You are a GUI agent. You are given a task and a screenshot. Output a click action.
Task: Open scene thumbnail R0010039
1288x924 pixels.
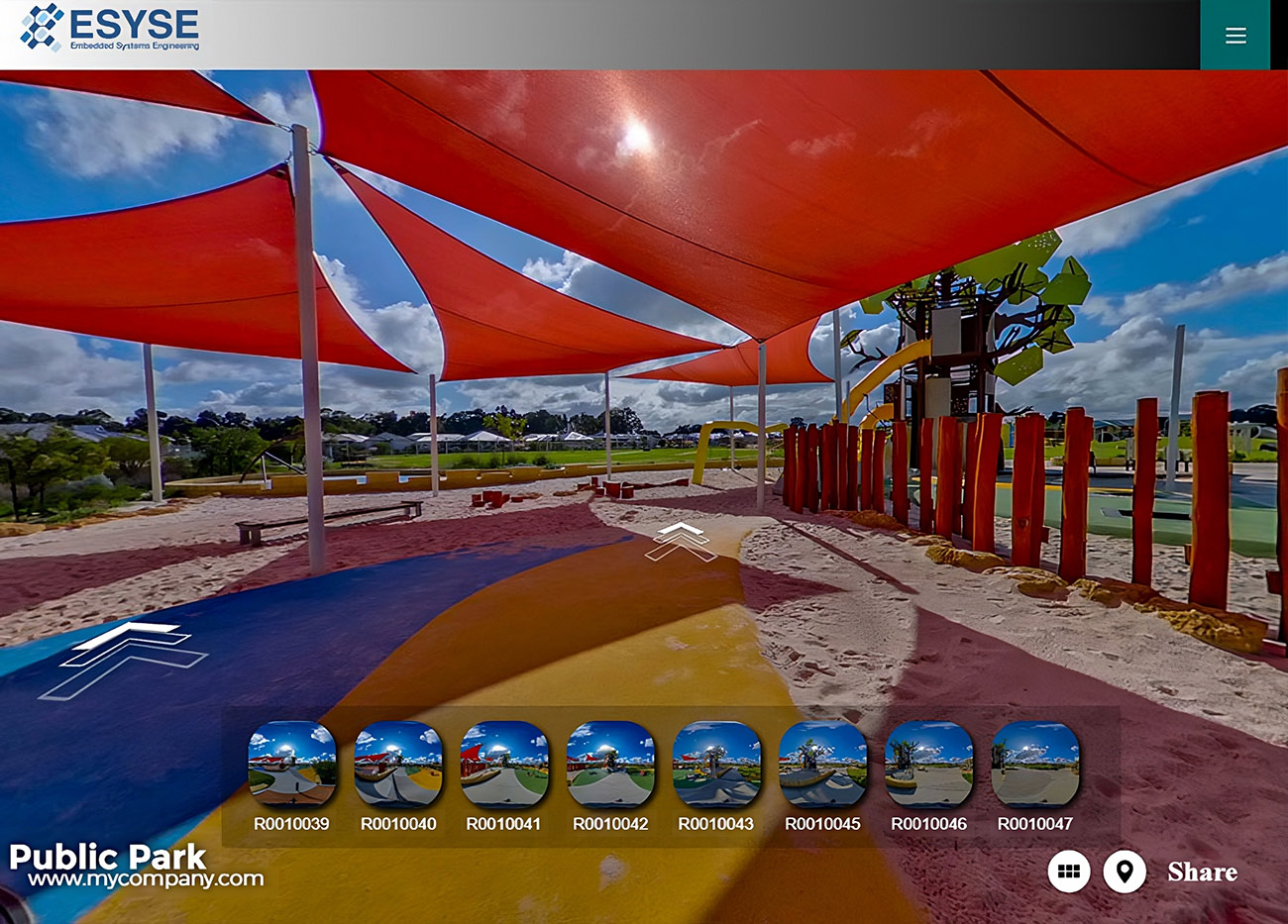(x=291, y=765)
